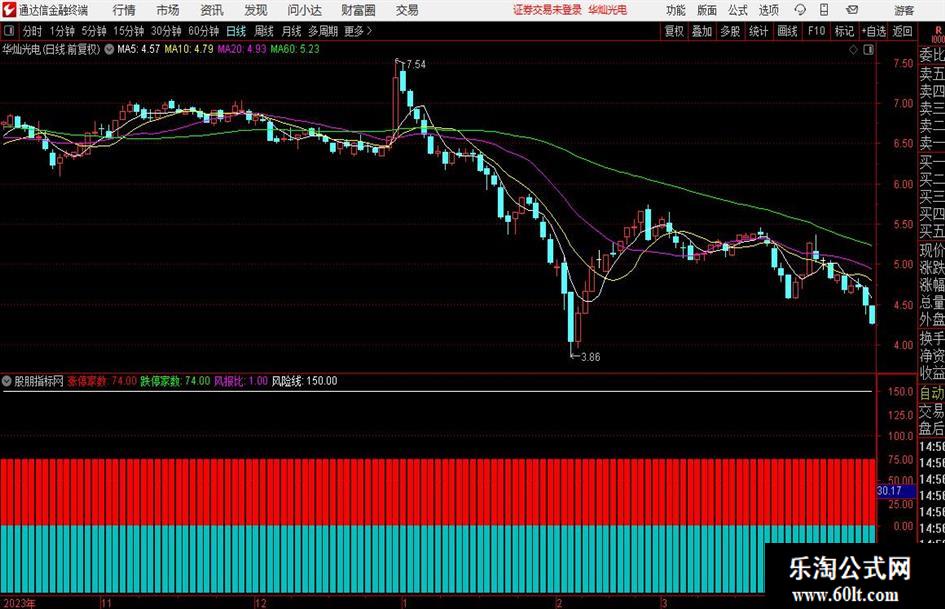Open the 市场 menu
The height and width of the screenshot is (609, 945).
point(168,10)
